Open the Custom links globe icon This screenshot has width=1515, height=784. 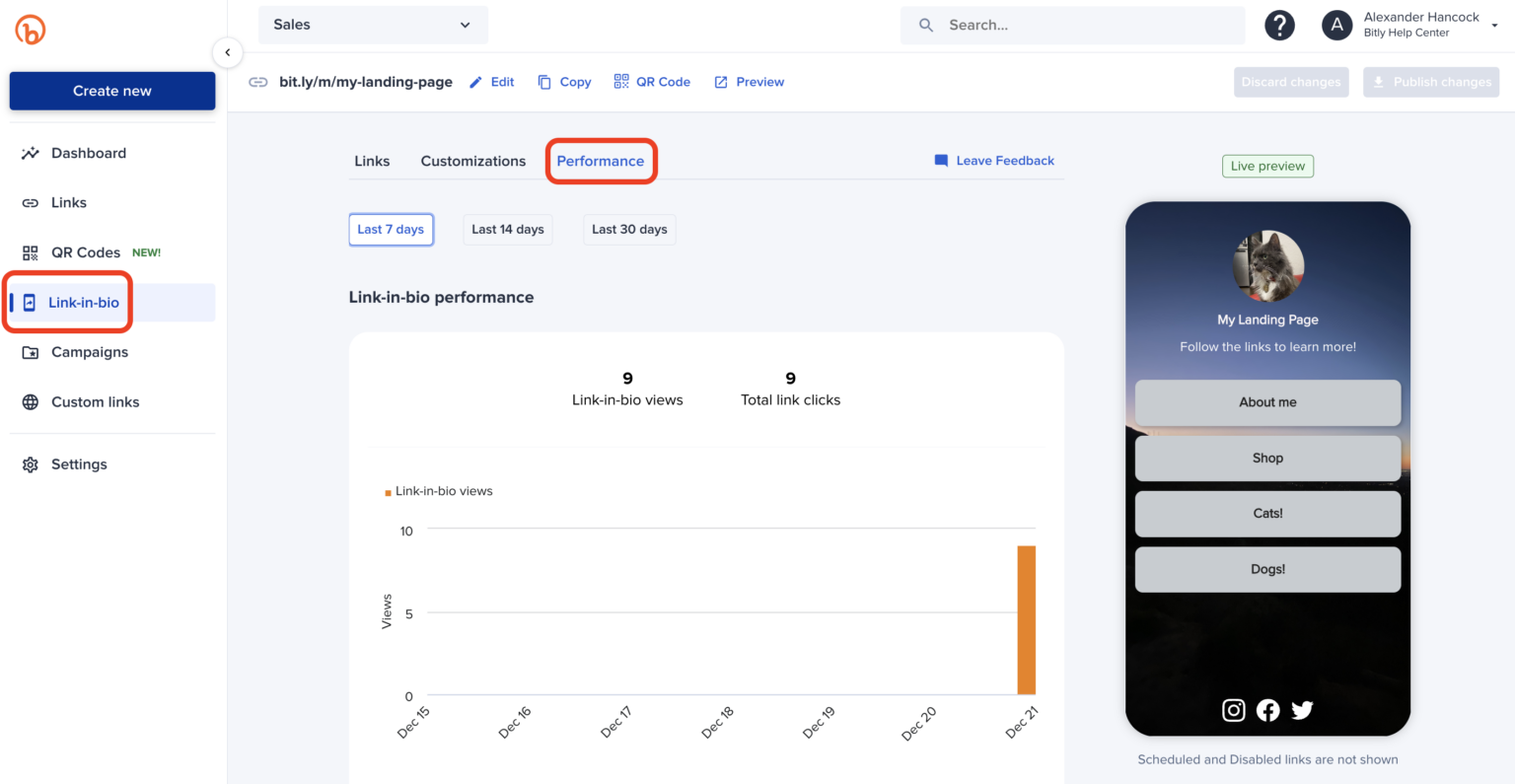pyautogui.click(x=31, y=401)
